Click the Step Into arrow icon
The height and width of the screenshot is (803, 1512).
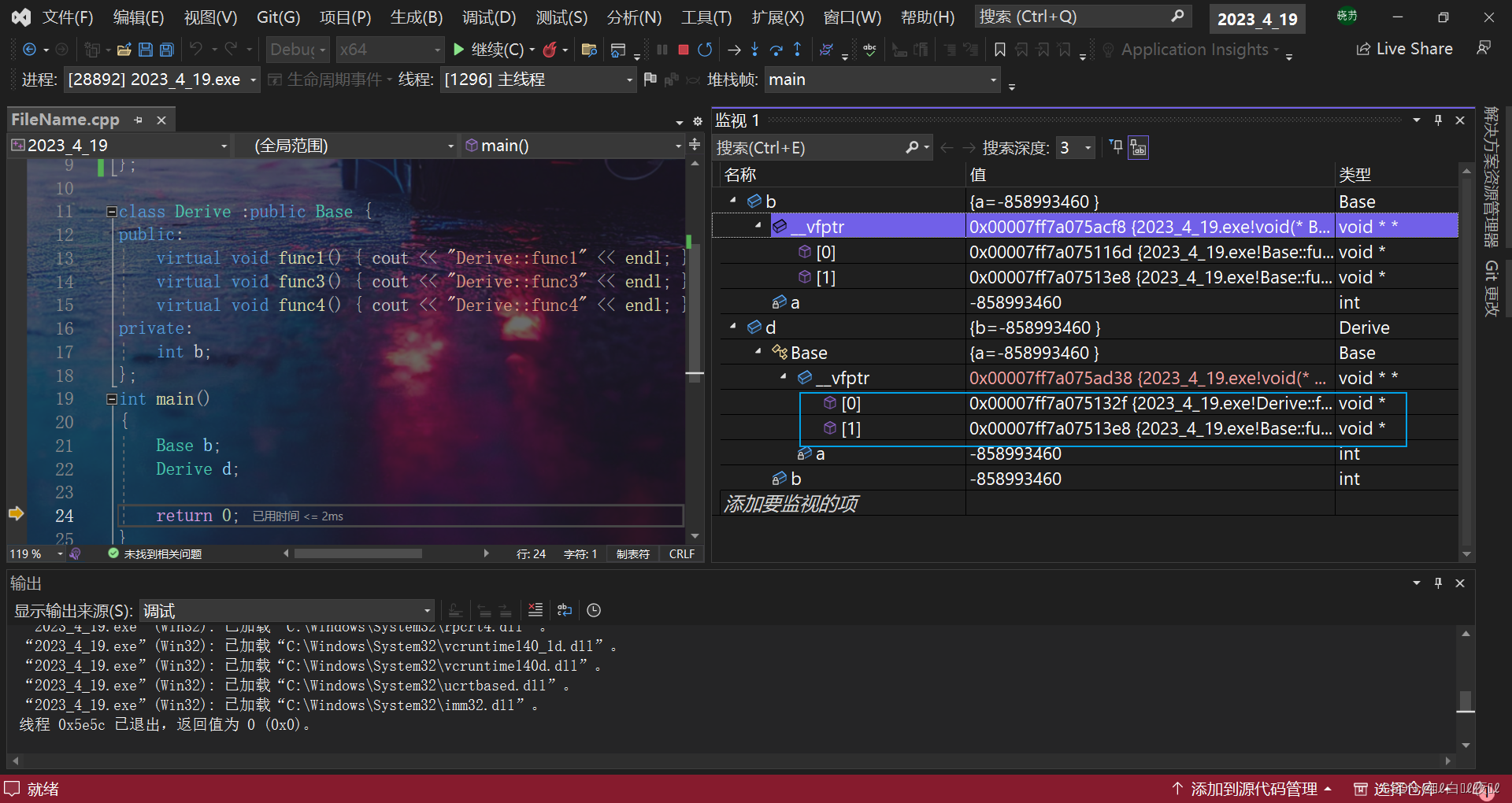point(754,50)
